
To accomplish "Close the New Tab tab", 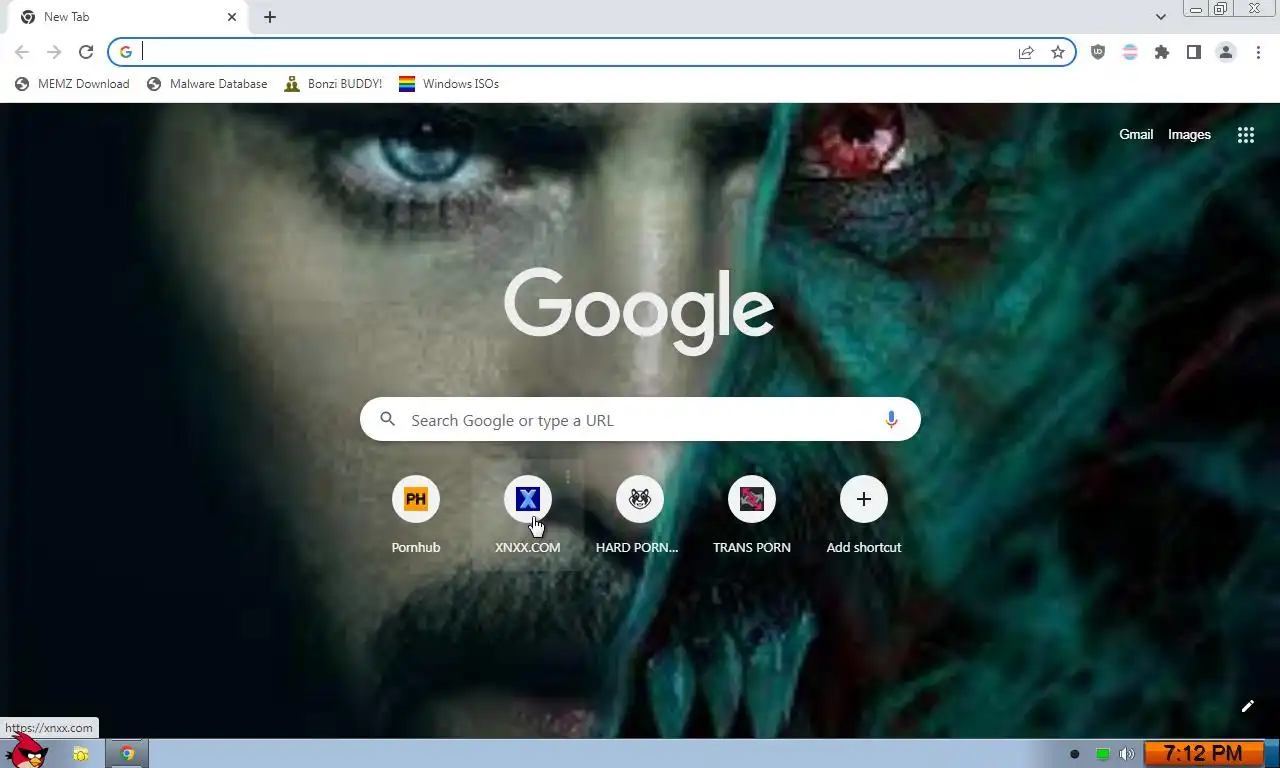I will coord(232,17).
